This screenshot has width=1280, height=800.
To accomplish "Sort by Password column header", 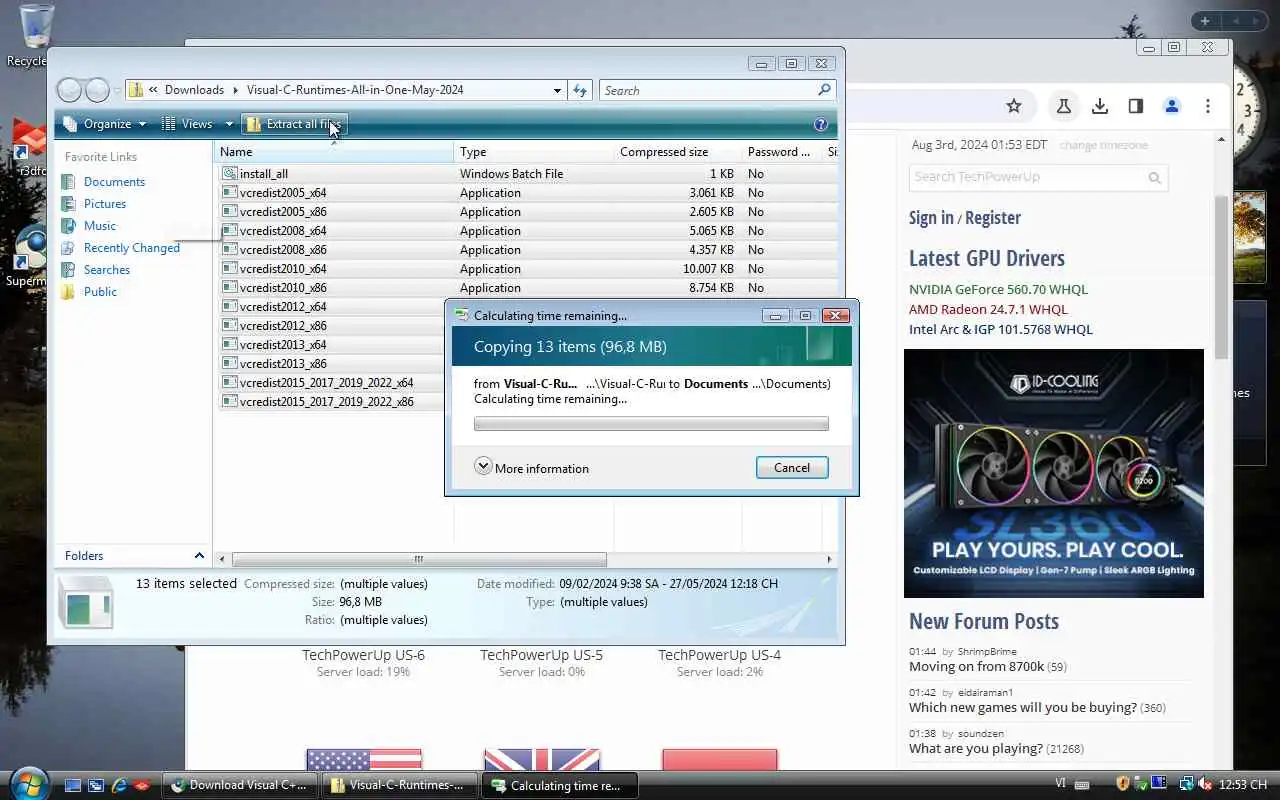I will 781,152.
